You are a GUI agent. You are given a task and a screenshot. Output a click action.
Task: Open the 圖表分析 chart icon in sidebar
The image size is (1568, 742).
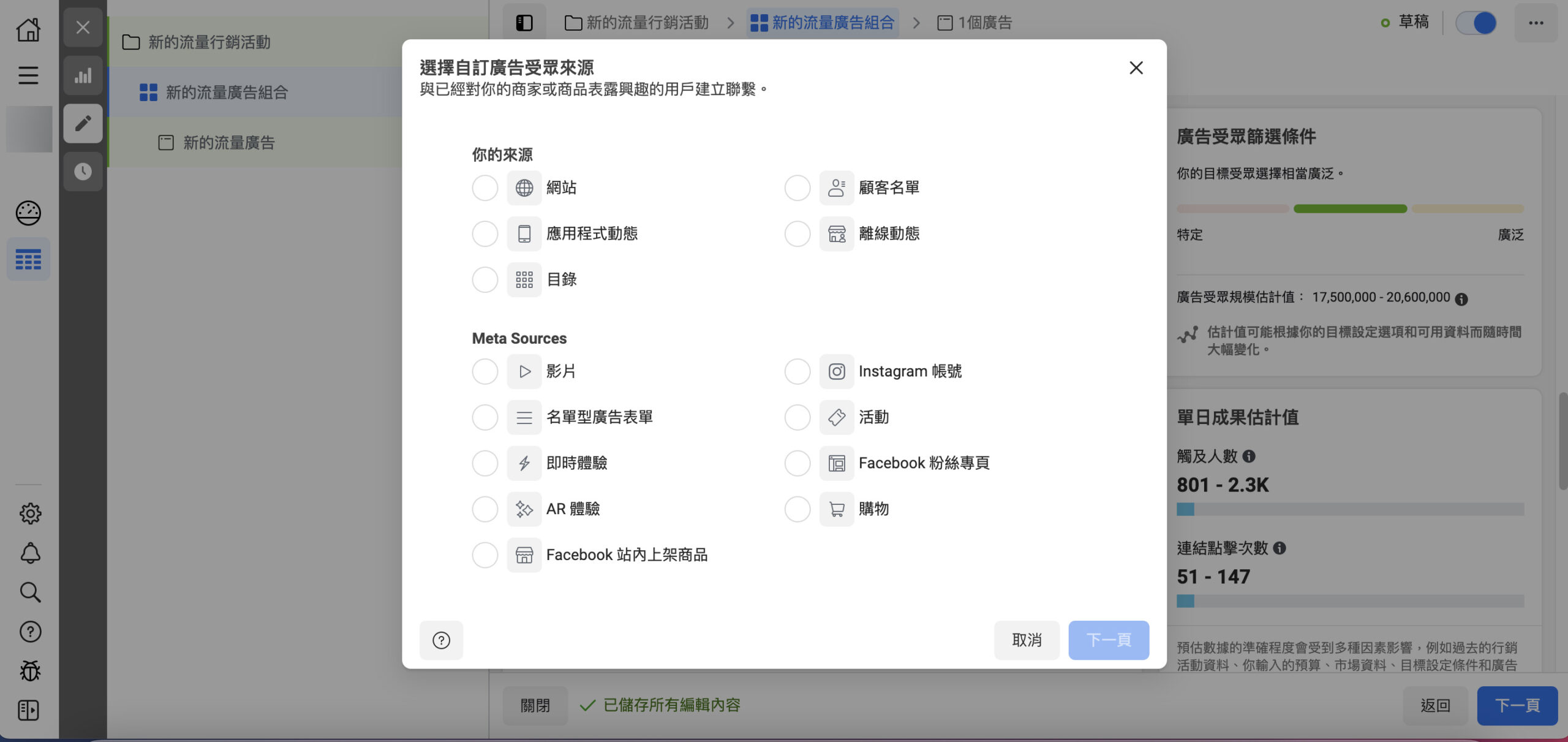(83, 75)
